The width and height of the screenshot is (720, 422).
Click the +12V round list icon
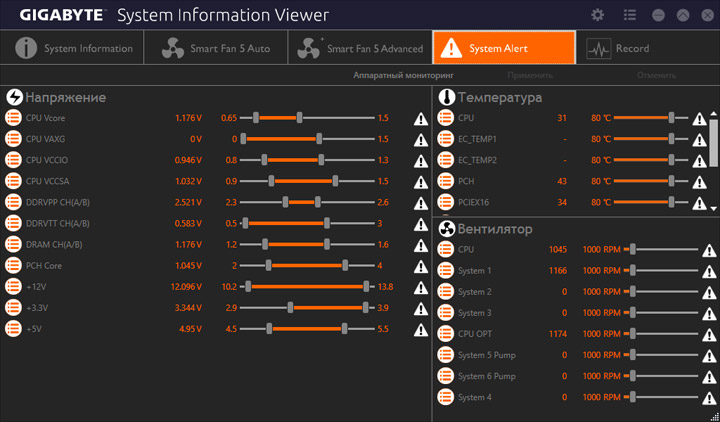pos(13,287)
